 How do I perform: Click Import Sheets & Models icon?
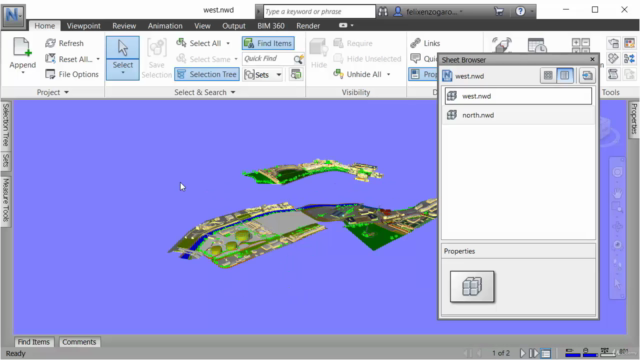[x=587, y=76]
